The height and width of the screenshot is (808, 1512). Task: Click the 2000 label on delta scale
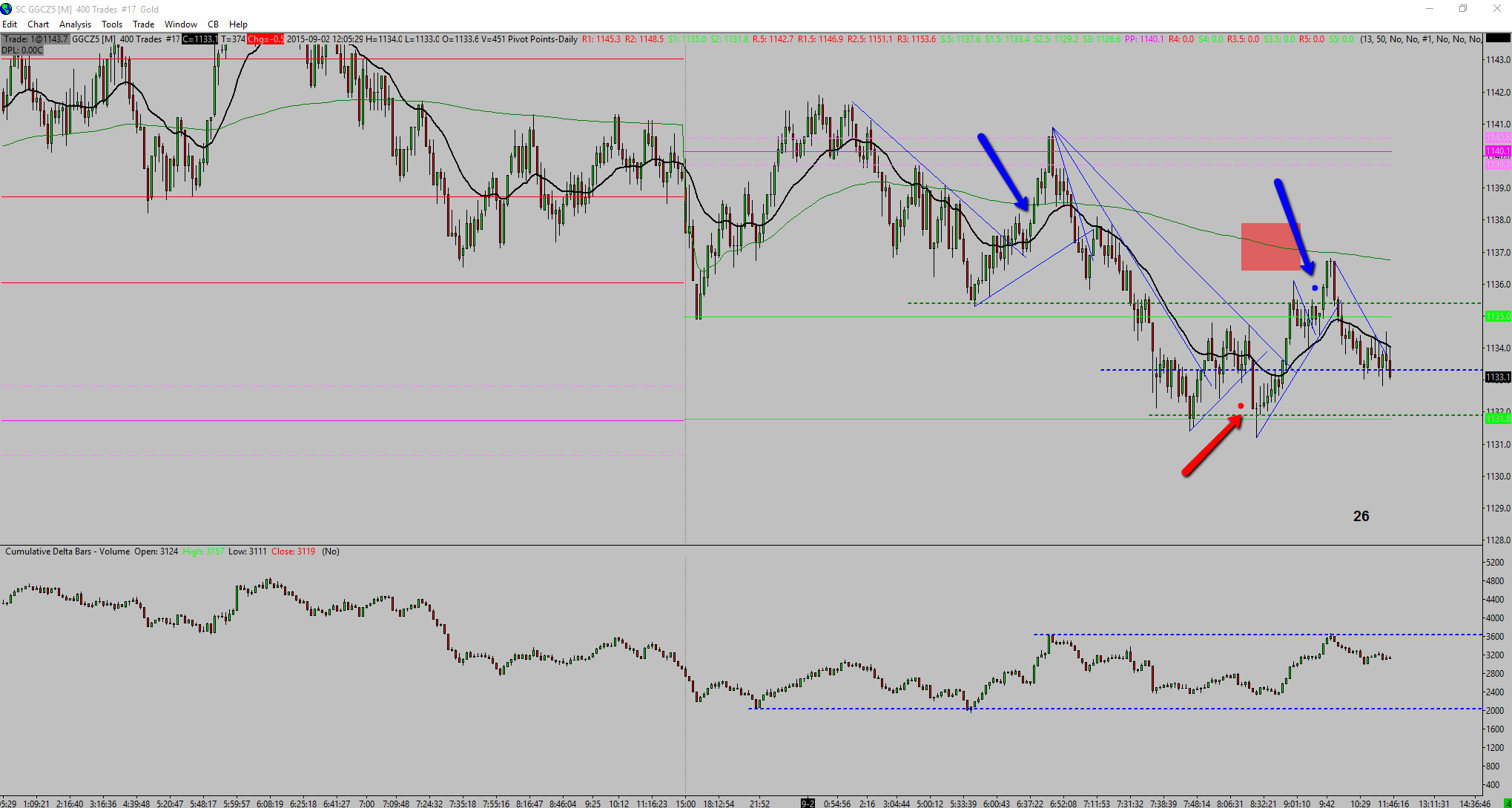coord(1494,711)
